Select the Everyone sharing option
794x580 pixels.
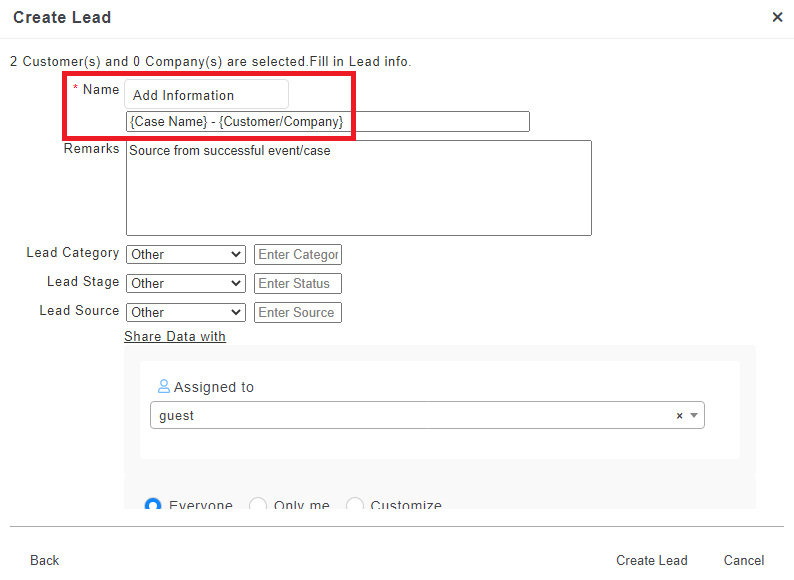pos(154,506)
